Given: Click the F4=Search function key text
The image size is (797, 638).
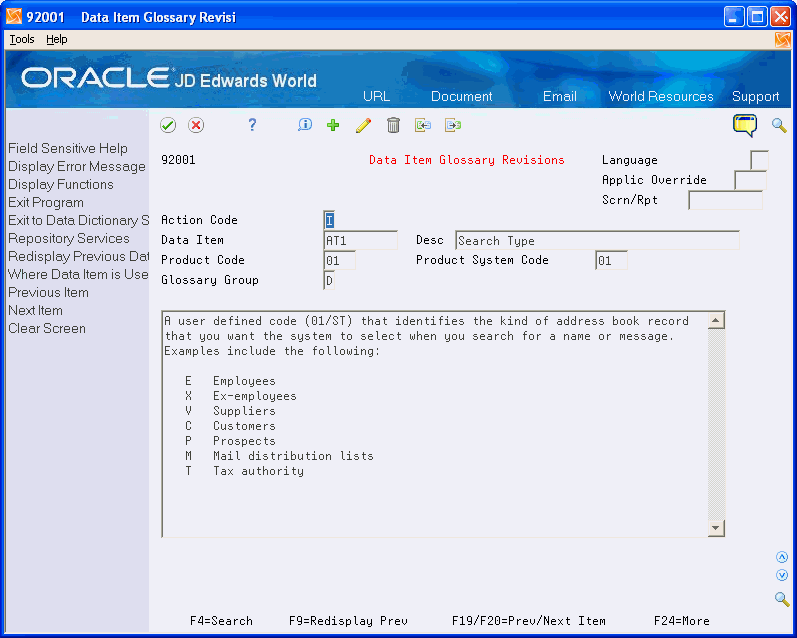Looking at the screenshot, I should (x=221, y=621).
